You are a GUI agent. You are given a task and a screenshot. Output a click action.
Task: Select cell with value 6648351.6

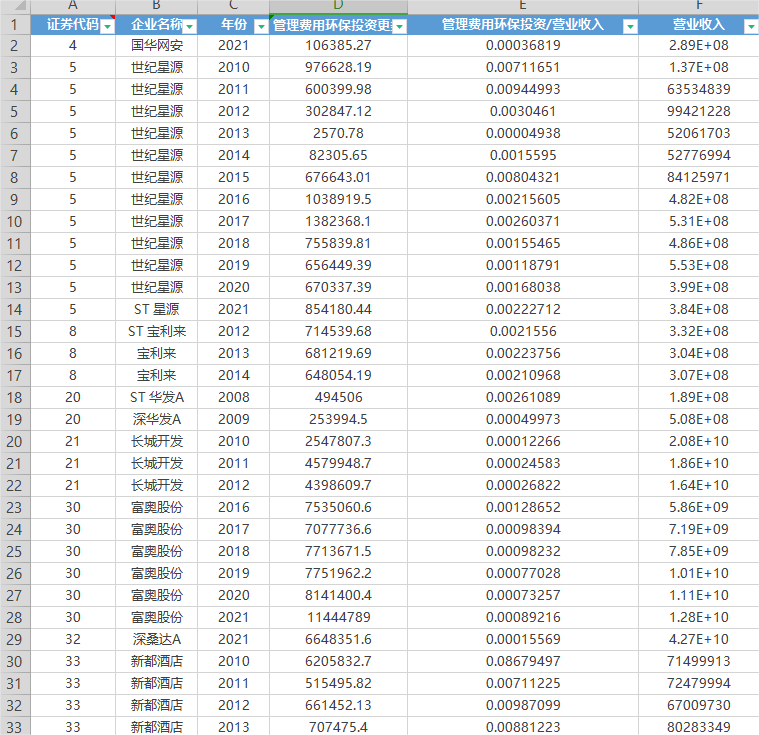[338, 640]
